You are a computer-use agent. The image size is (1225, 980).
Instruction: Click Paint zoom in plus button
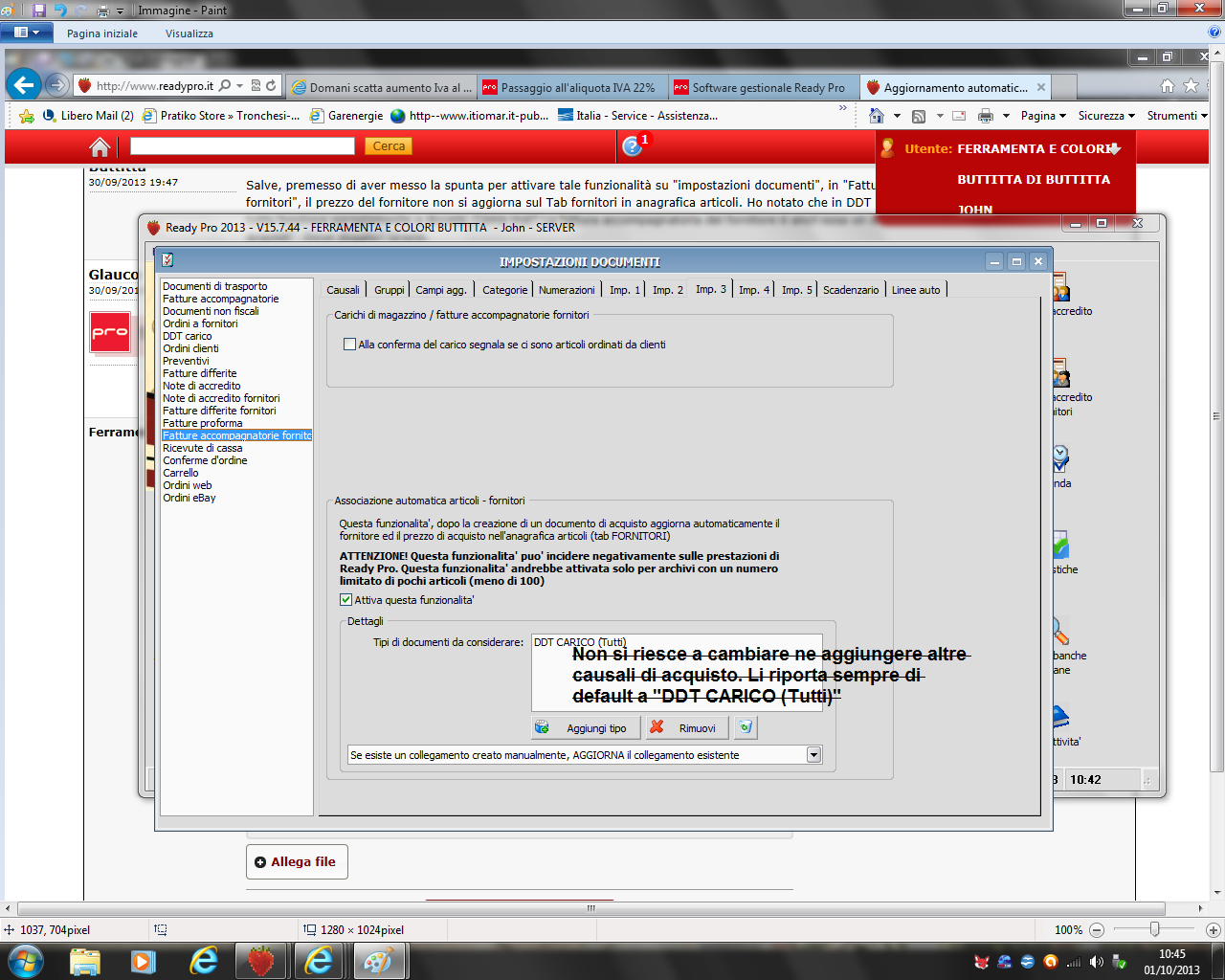(x=1214, y=930)
